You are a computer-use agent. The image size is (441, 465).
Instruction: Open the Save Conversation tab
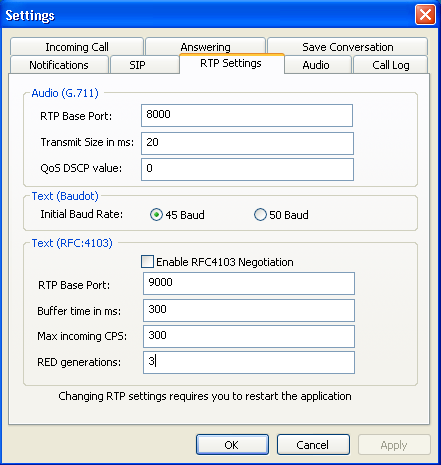(348, 47)
